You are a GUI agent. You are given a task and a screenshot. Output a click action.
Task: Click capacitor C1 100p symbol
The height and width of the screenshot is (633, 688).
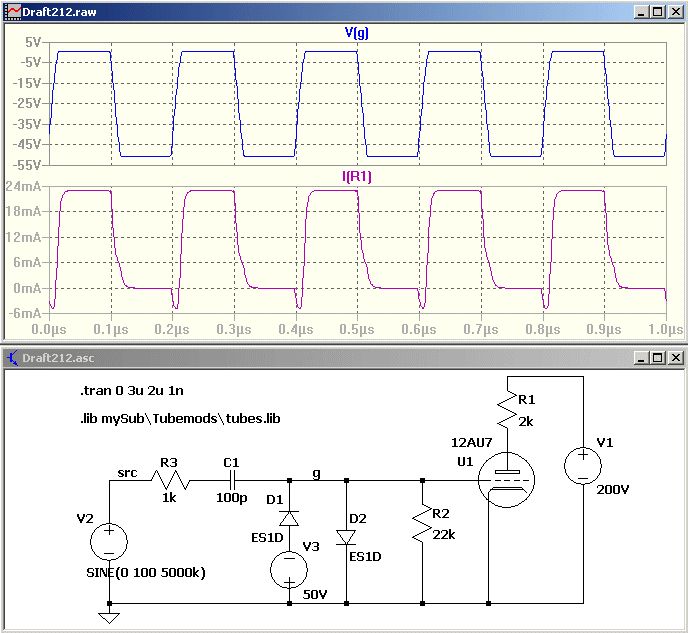pyautogui.click(x=233, y=480)
